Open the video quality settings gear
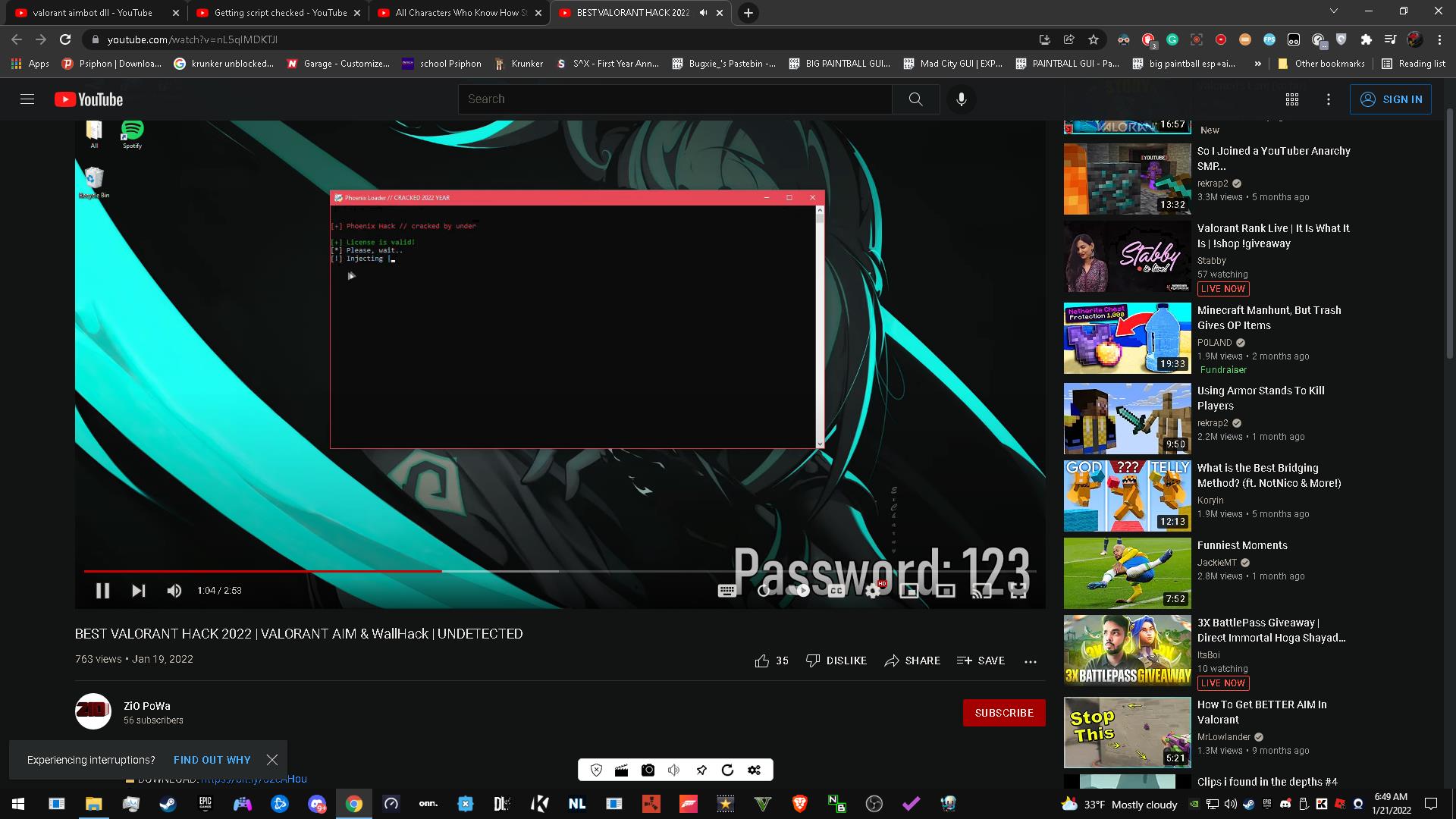Viewport: 1456px width, 819px height. click(873, 591)
